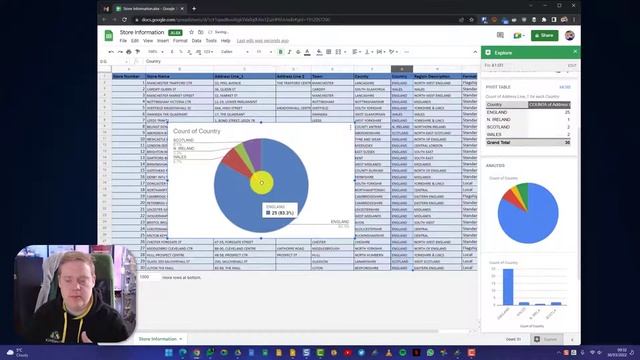Open a new browser tab

pos(194,8)
